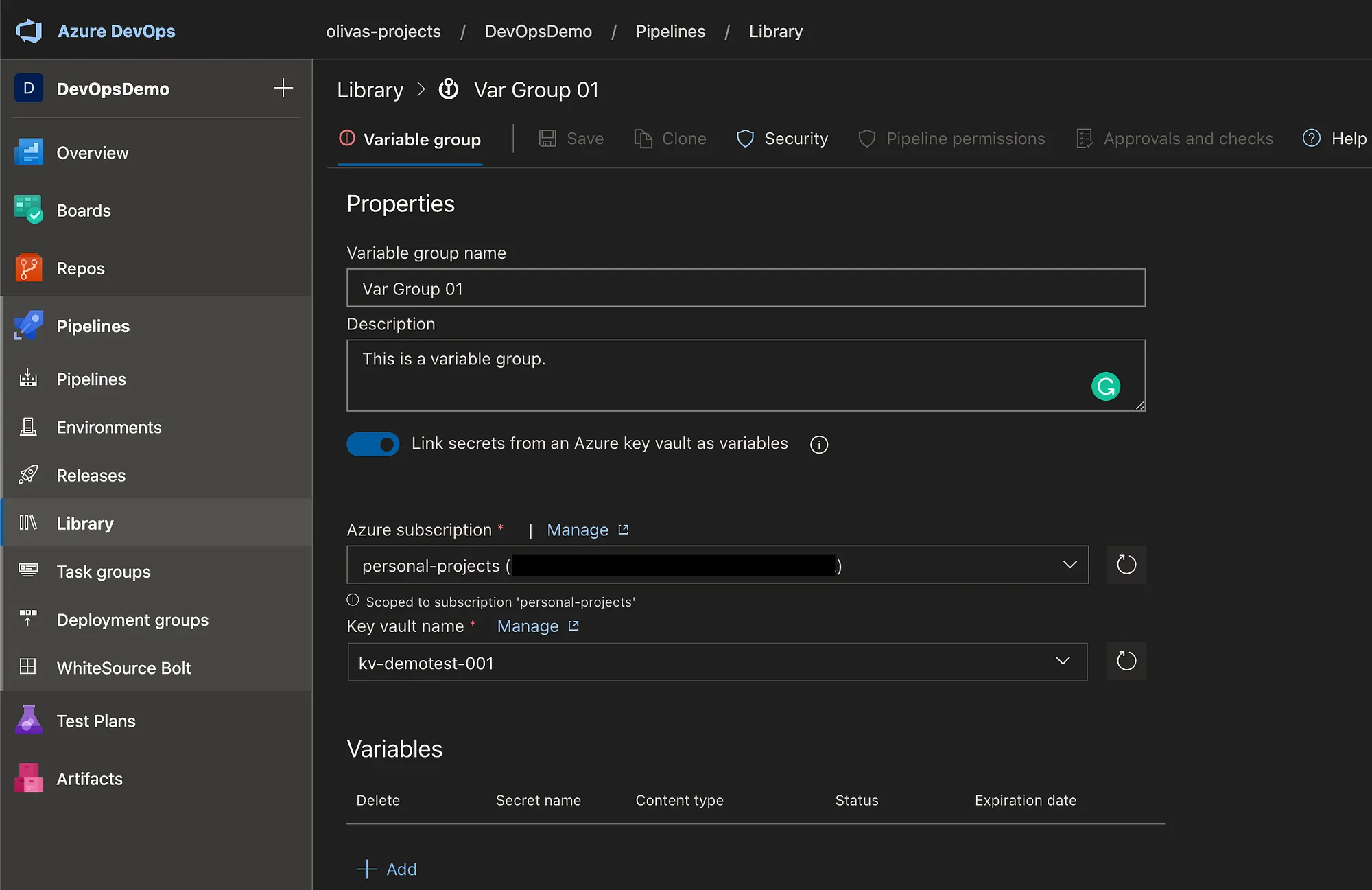The image size is (1372, 890).
Task: Click the Pipelines rocket icon in sidebar
Action: tap(29, 325)
